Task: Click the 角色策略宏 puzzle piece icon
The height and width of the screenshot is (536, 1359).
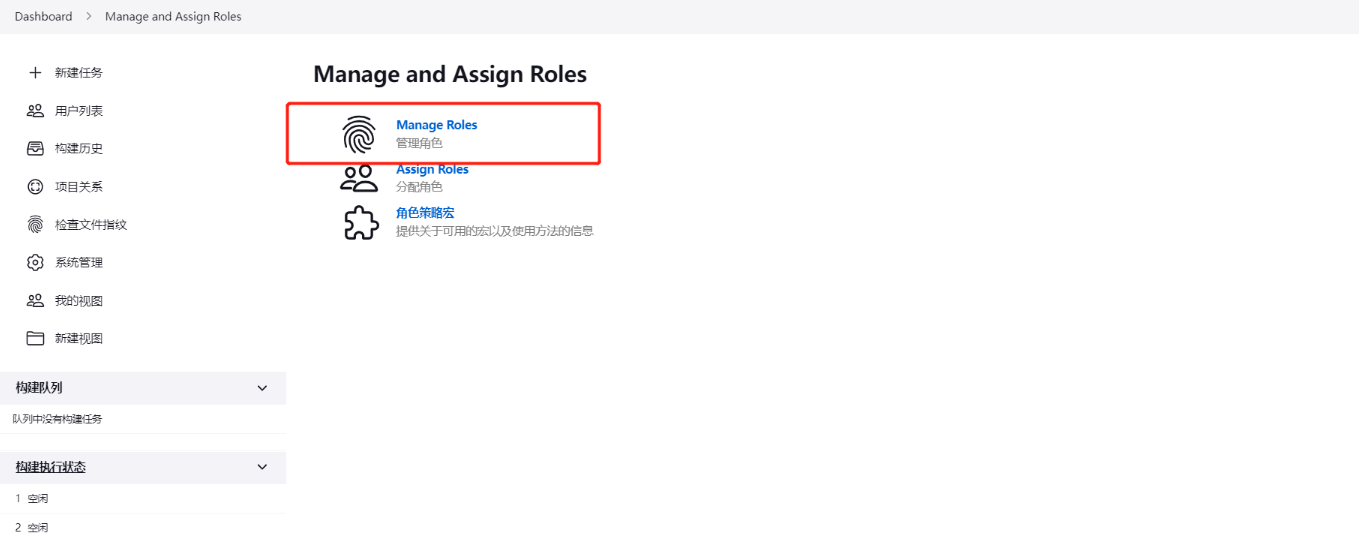Action: [x=360, y=222]
